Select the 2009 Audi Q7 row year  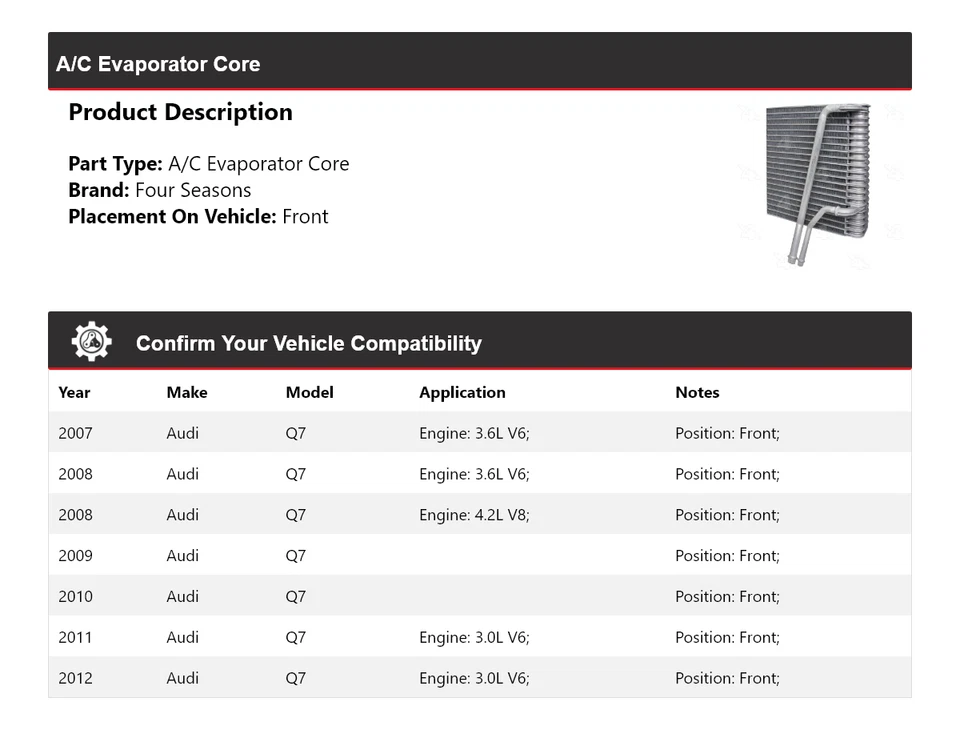pyautogui.click(x=75, y=556)
